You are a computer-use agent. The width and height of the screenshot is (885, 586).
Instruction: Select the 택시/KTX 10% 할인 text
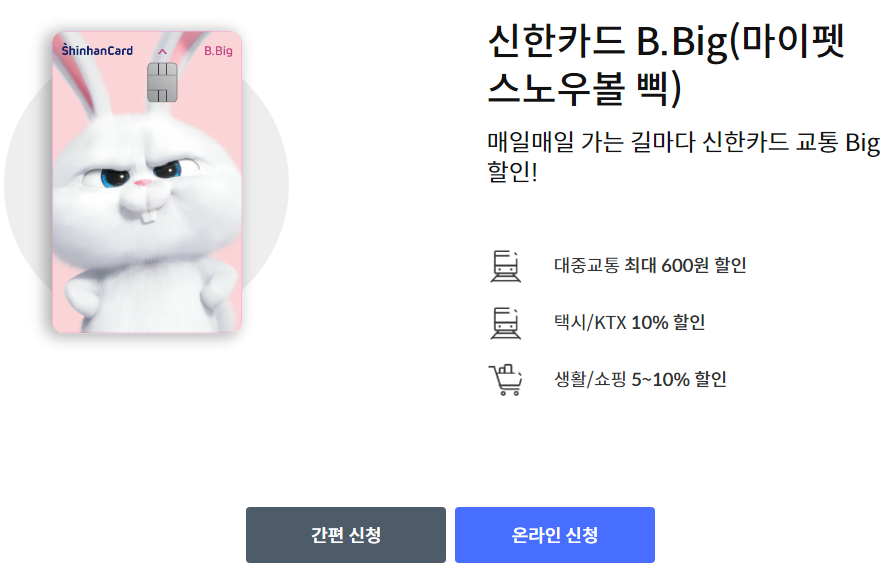pyautogui.click(x=630, y=322)
